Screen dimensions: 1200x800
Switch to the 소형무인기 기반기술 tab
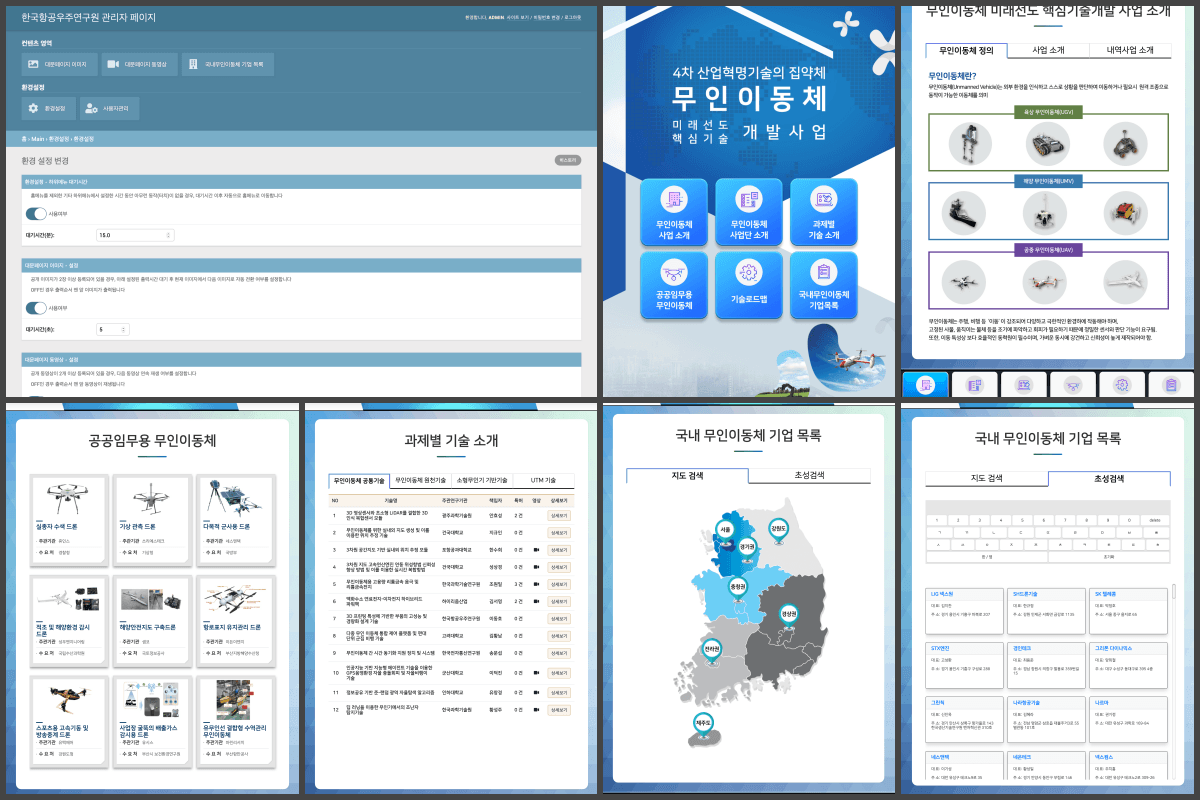tap(481, 480)
